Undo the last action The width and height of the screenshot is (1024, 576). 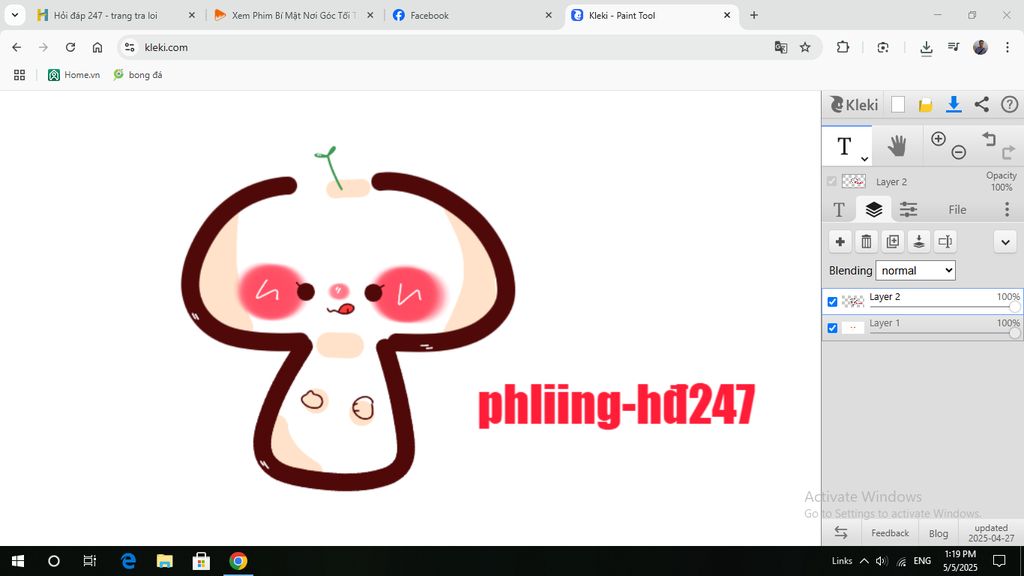point(989,138)
